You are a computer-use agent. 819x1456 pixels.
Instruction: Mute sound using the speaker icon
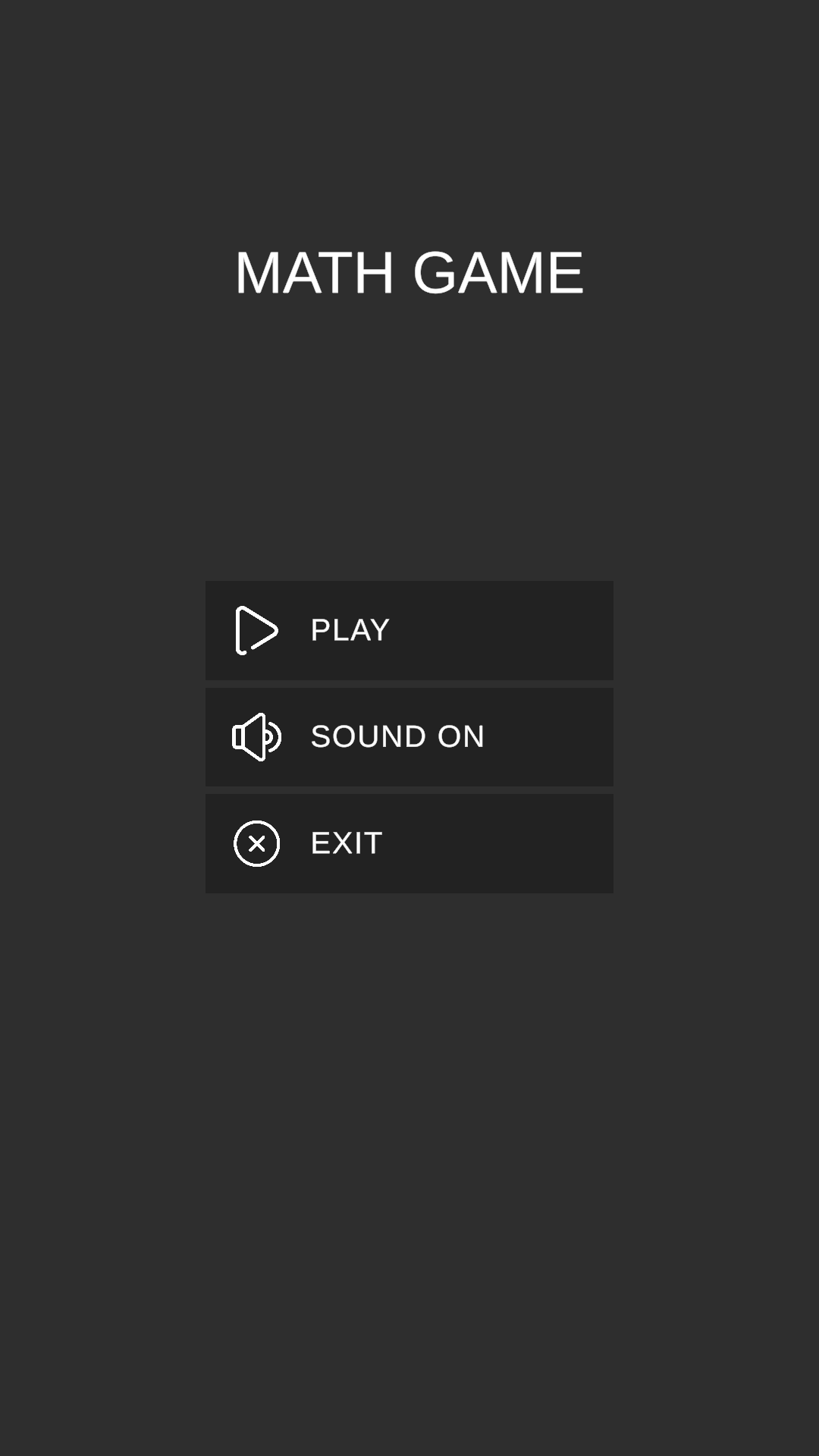tap(256, 736)
